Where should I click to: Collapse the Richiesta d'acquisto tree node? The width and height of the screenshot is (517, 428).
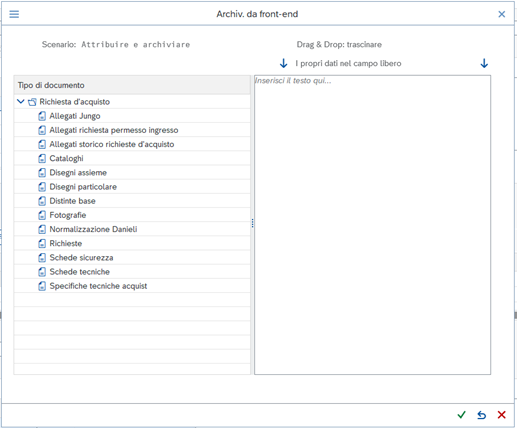point(21,101)
